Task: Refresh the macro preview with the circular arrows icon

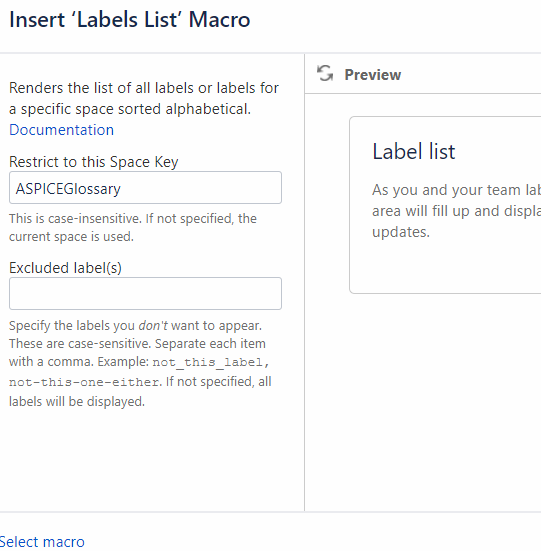Action: click(x=325, y=73)
